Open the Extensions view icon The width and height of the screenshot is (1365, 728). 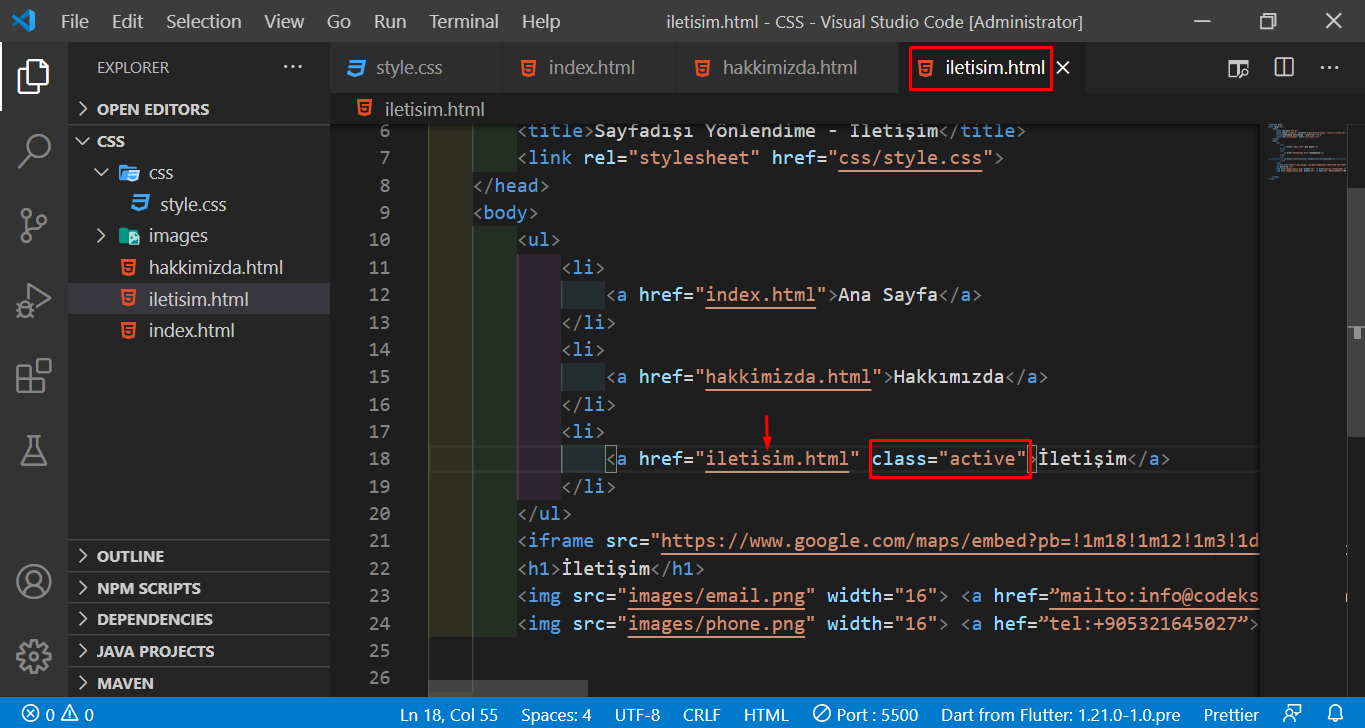(x=33, y=377)
